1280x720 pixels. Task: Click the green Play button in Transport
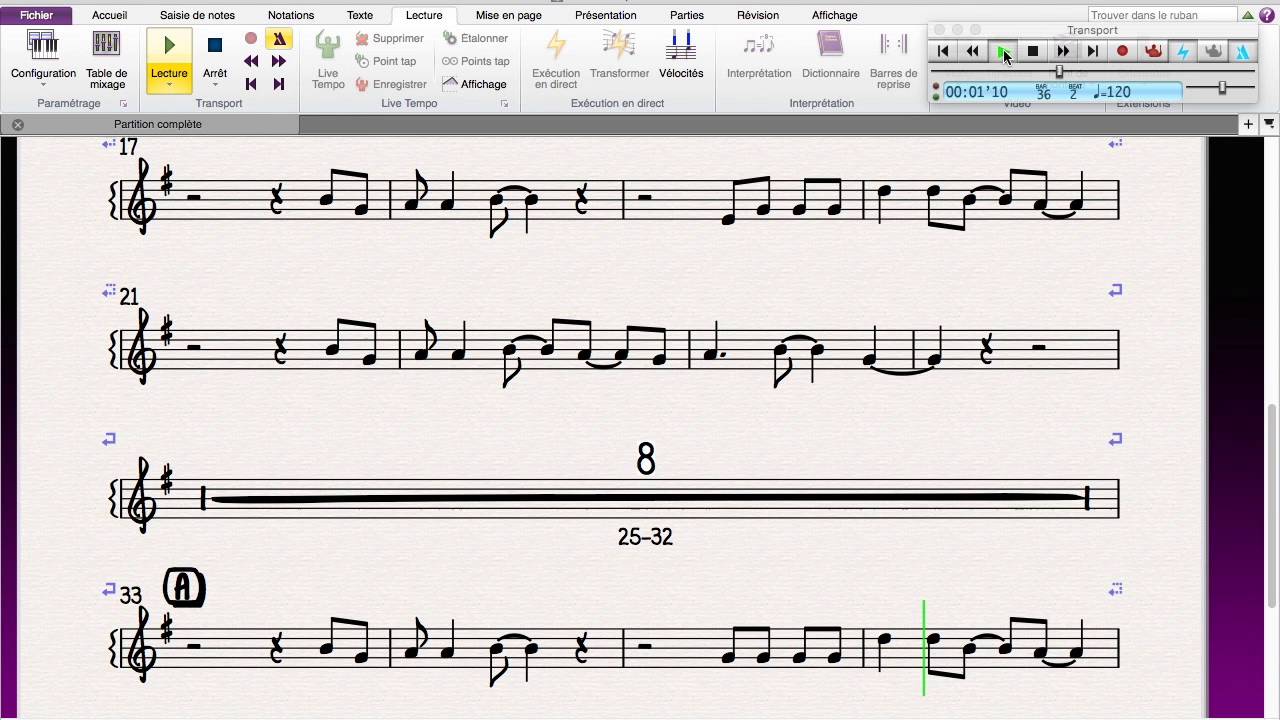click(x=1004, y=51)
